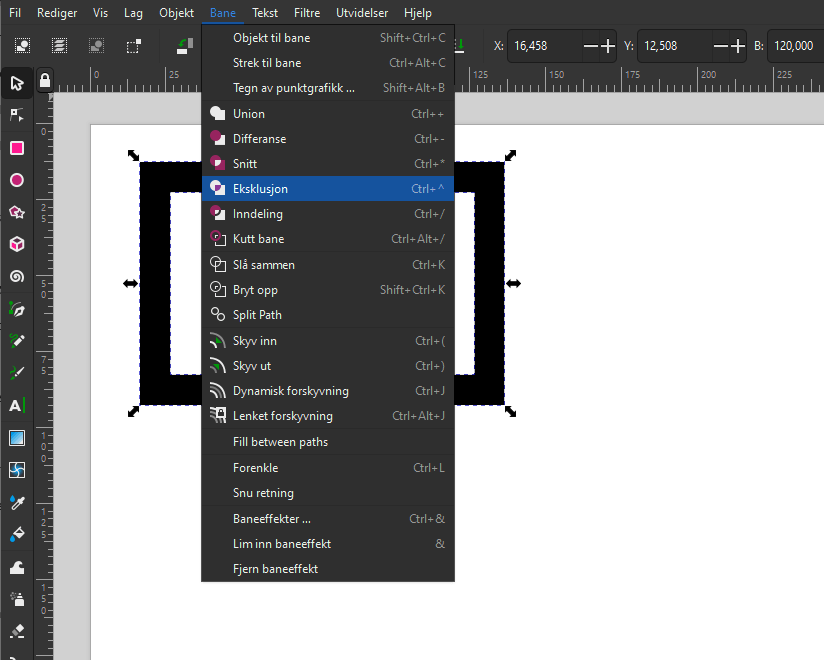This screenshot has width=824, height=660.
Task: Open the Objekt menu
Action: click(x=176, y=13)
